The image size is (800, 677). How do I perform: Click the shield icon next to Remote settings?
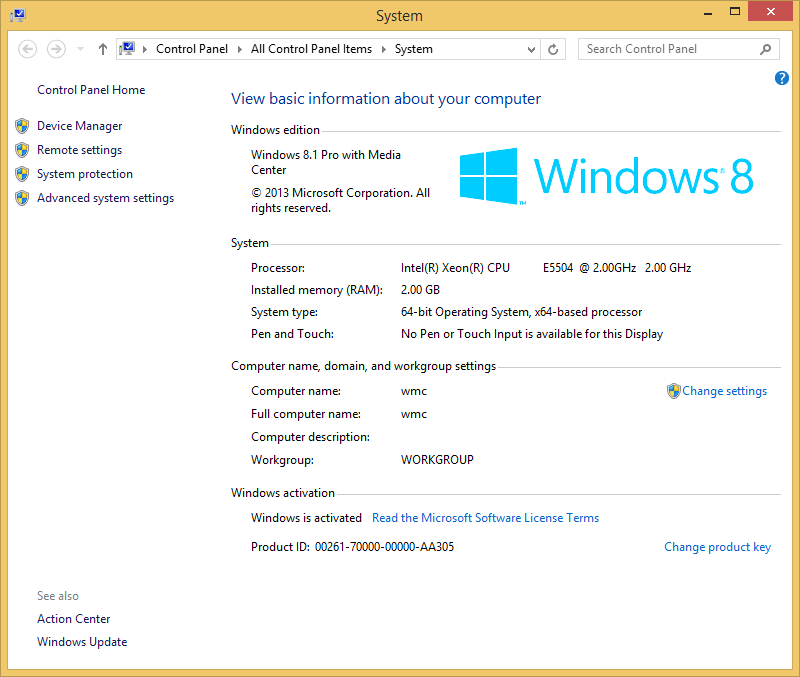point(22,149)
